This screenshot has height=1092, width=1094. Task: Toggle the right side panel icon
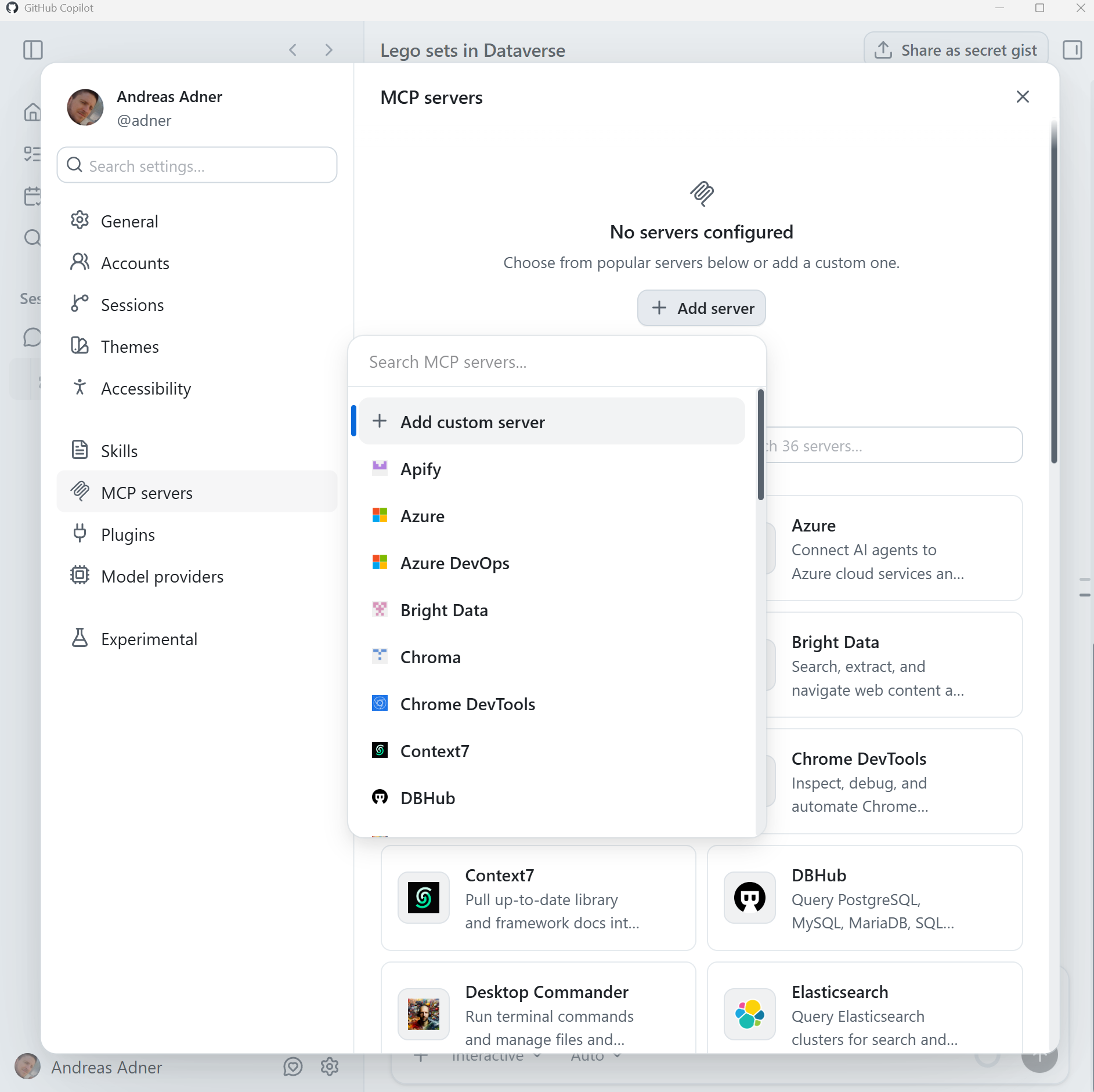[x=1072, y=50]
